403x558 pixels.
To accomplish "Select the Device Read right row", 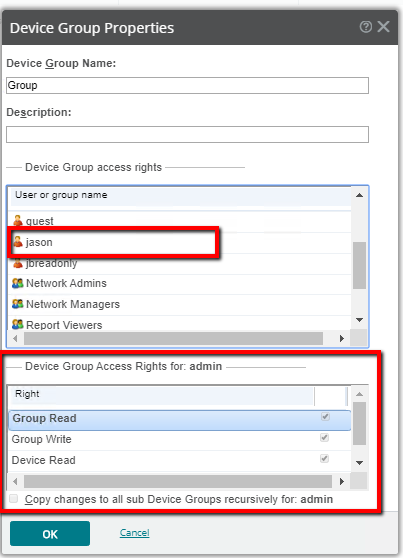I will pos(180,460).
